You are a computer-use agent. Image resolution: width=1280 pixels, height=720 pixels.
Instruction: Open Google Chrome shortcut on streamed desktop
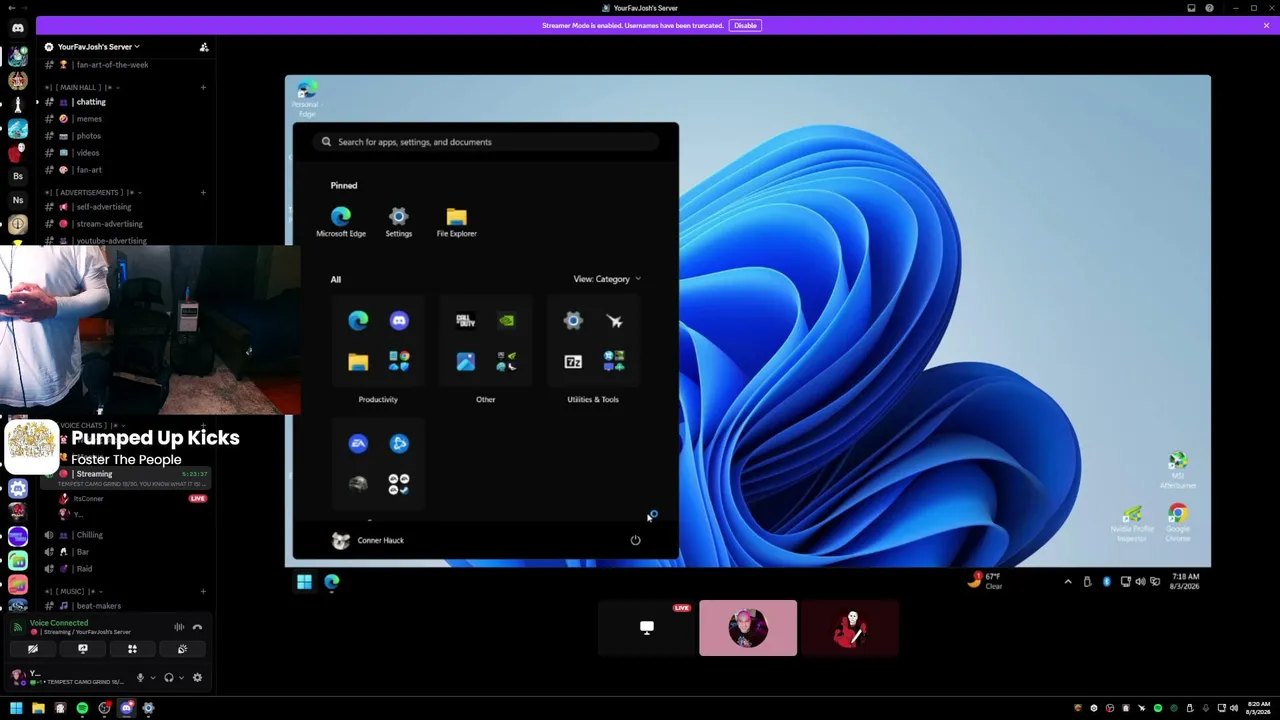(x=1178, y=523)
